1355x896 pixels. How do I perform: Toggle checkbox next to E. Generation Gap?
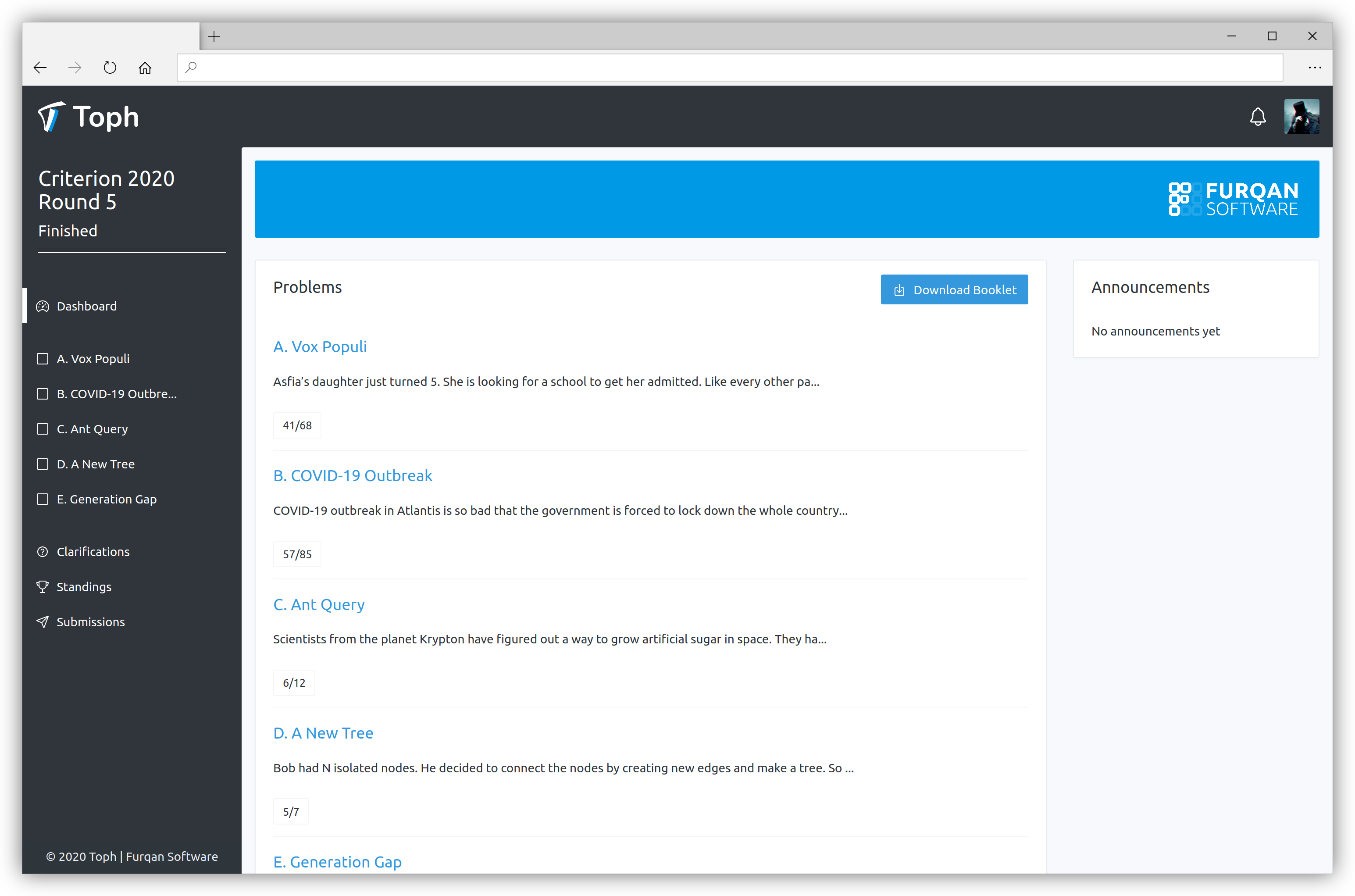point(43,498)
